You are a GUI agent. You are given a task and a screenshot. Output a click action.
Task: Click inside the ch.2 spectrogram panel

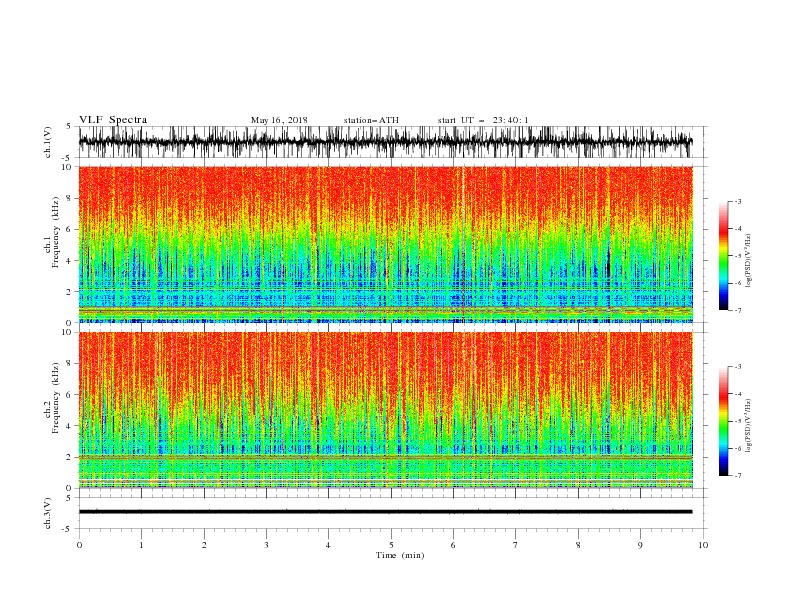pyautogui.click(x=386, y=410)
